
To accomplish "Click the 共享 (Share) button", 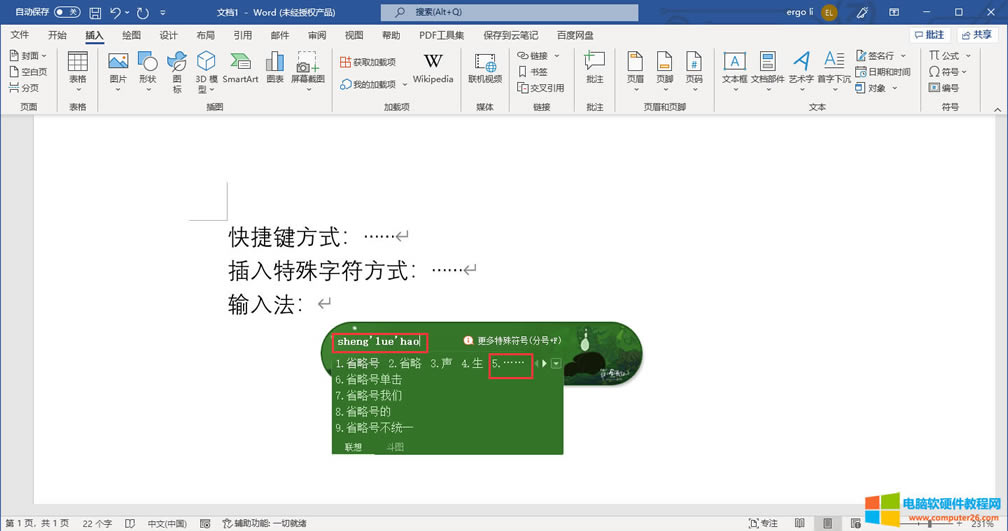I will tap(976, 35).
